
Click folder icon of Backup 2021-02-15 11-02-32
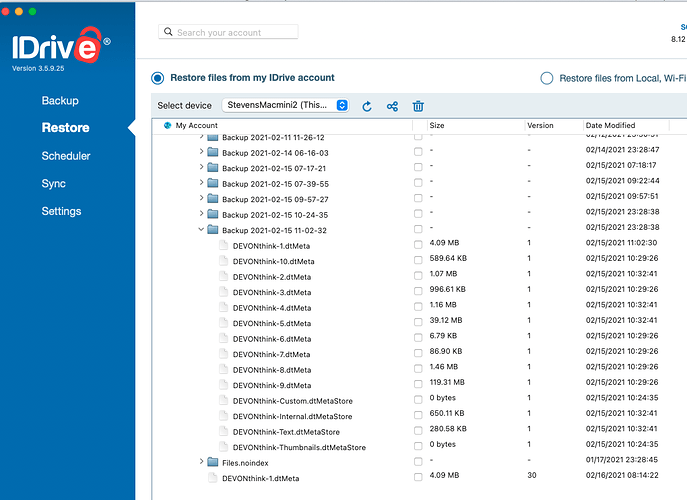213,230
